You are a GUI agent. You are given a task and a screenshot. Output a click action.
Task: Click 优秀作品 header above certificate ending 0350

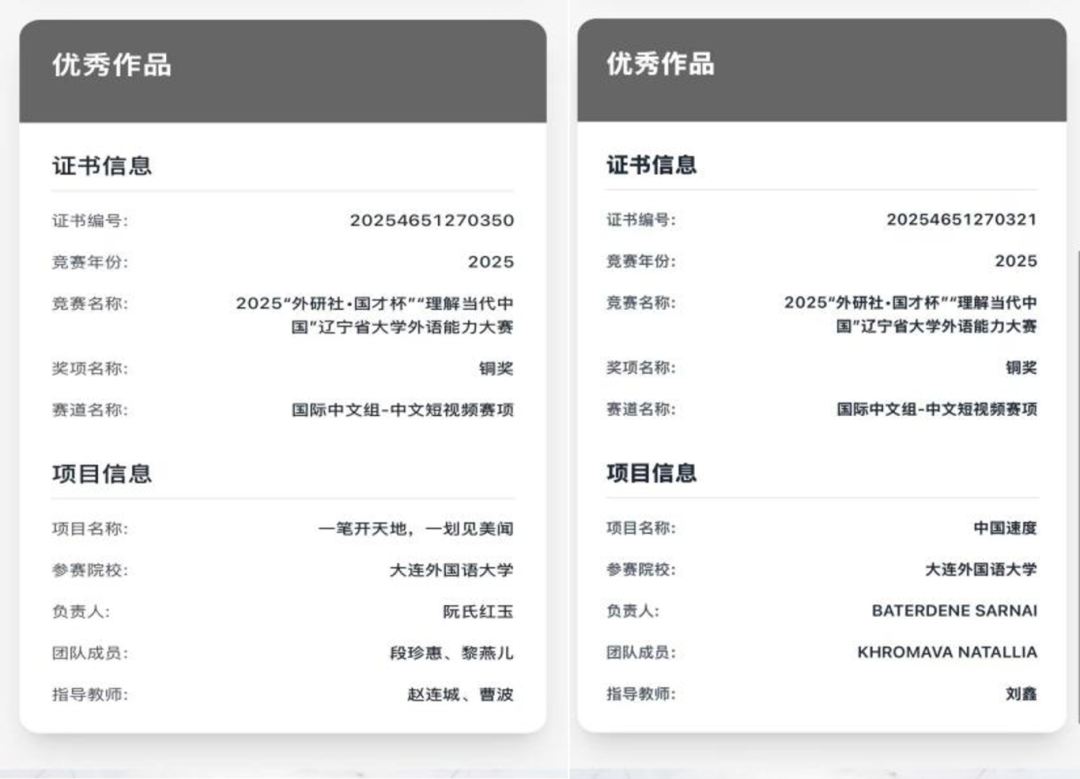(112, 66)
